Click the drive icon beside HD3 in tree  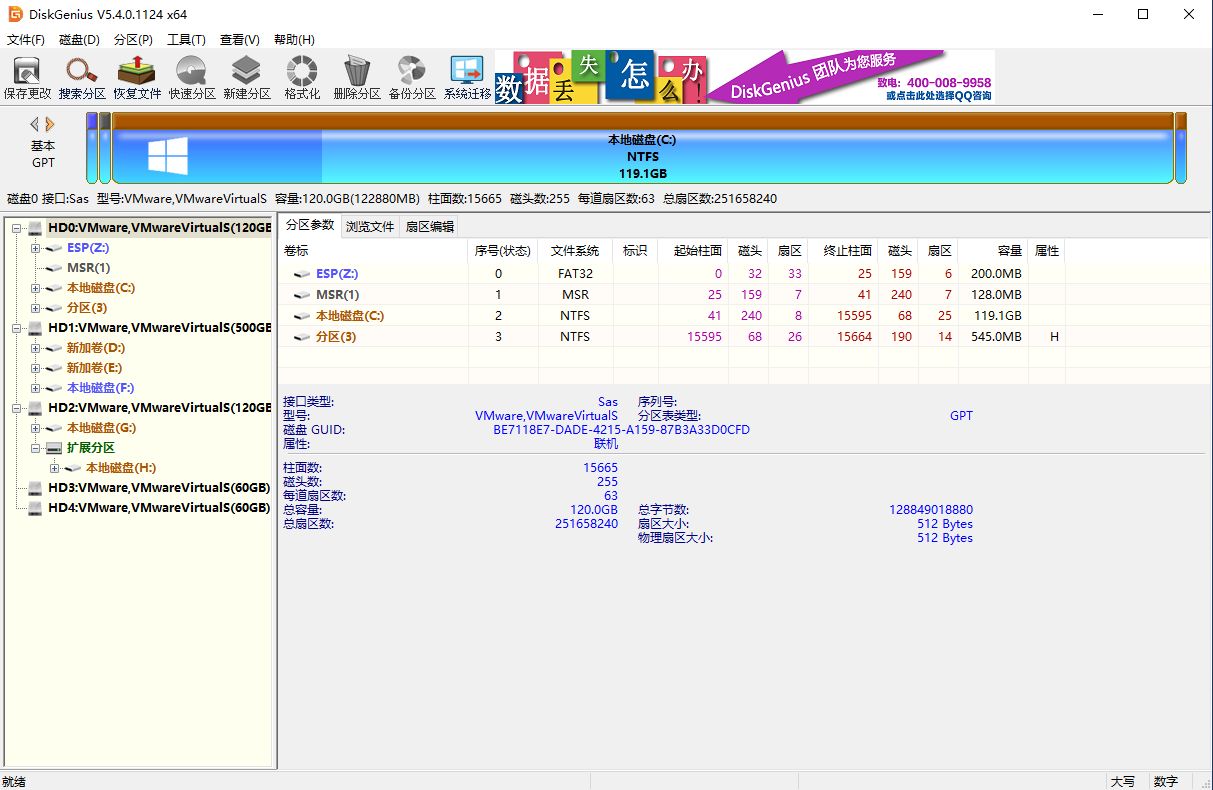pyautogui.click(x=35, y=488)
